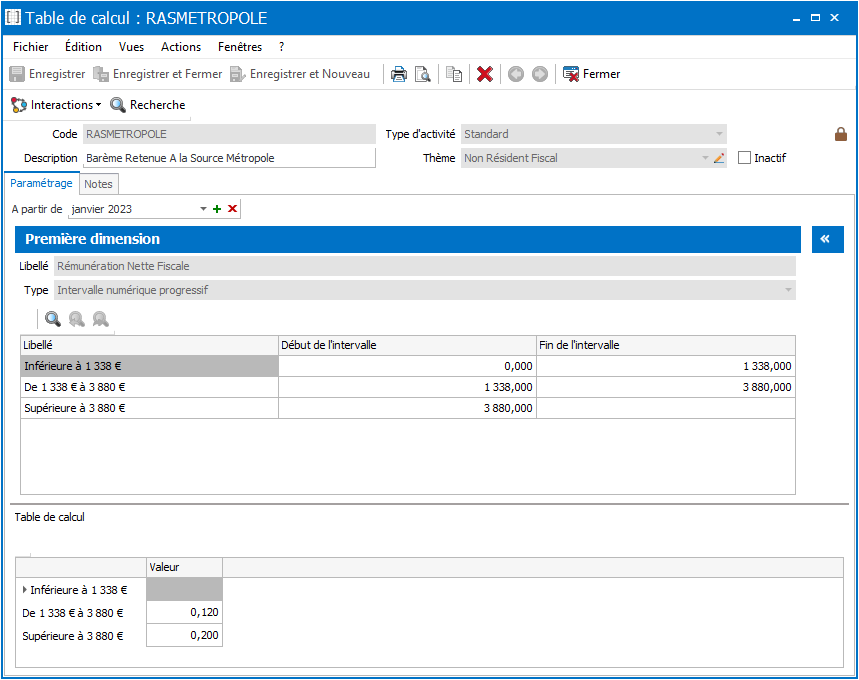Open the Actions menu

(181, 47)
